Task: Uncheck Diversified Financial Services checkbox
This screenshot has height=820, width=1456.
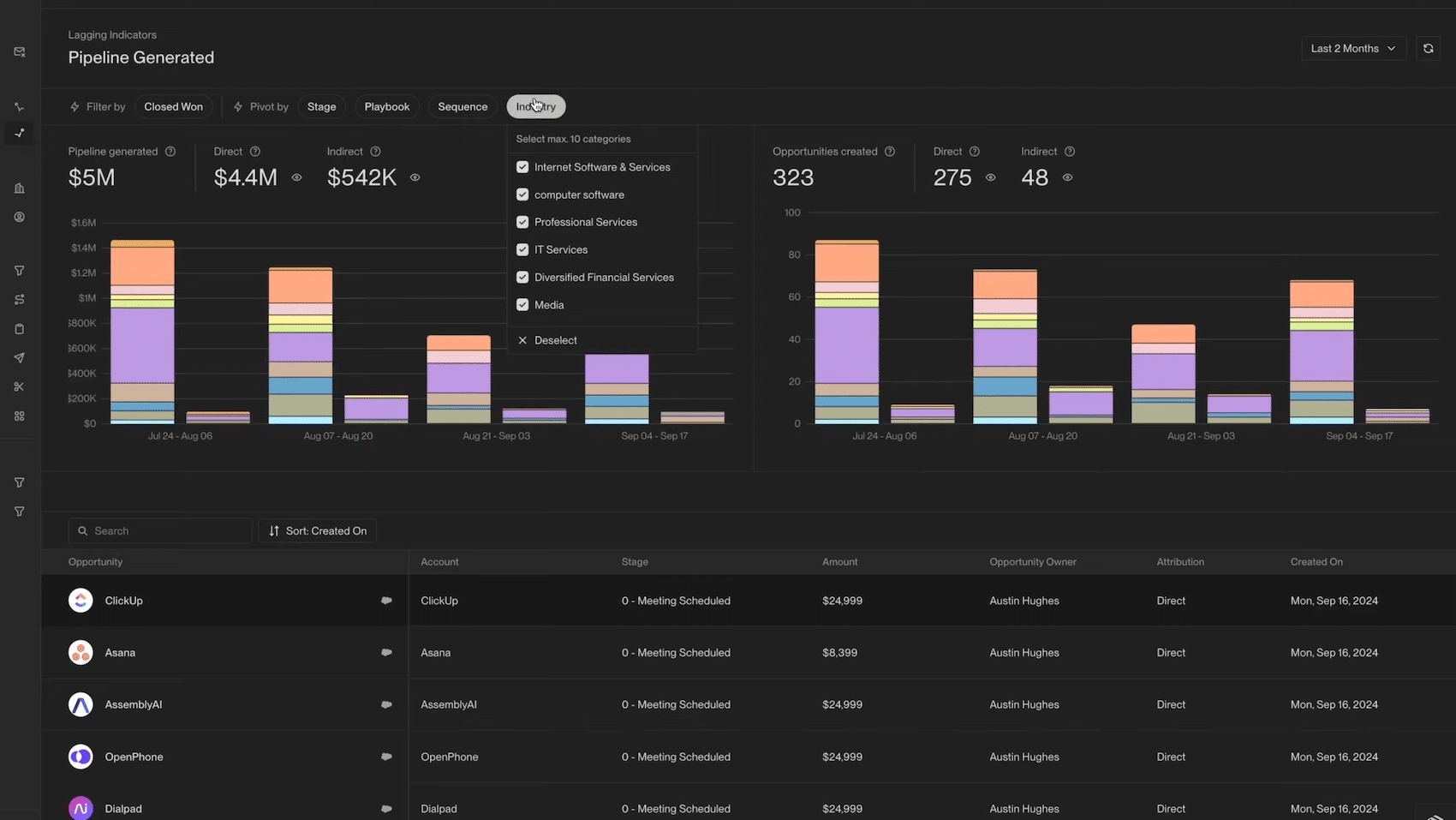Action: (522, 278)
